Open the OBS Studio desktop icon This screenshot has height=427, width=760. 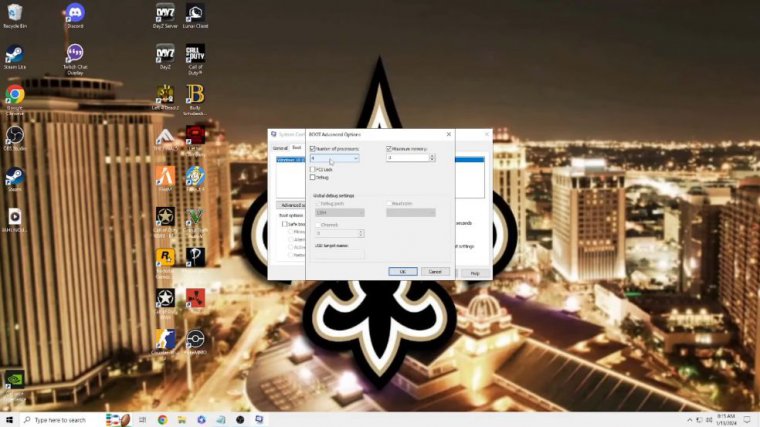point(15,135)
